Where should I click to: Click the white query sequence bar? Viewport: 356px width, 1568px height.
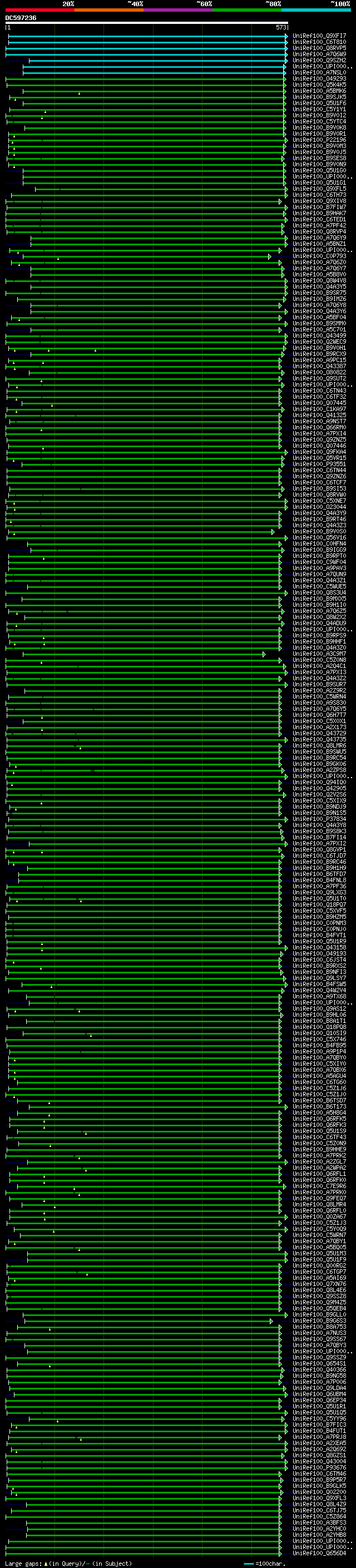point(147,22)
